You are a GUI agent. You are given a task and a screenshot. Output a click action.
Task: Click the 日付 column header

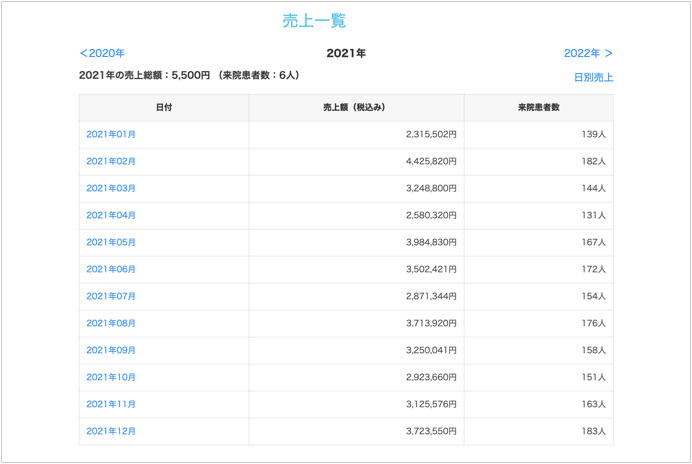point(164,107)
